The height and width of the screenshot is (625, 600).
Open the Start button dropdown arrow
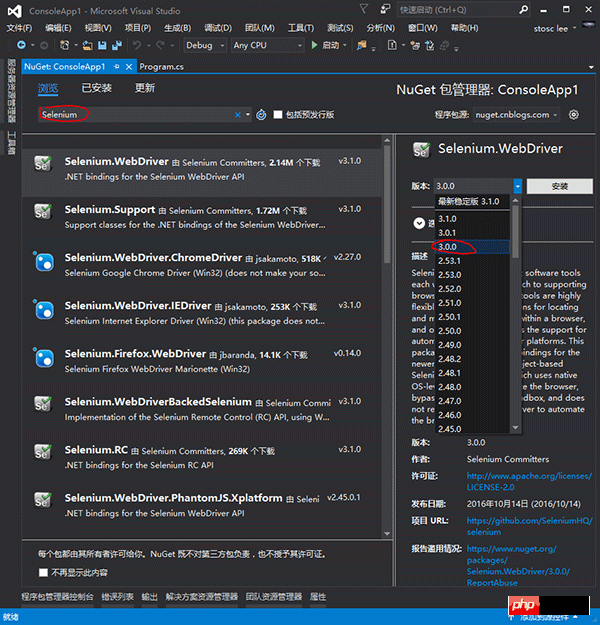point(345,45)
